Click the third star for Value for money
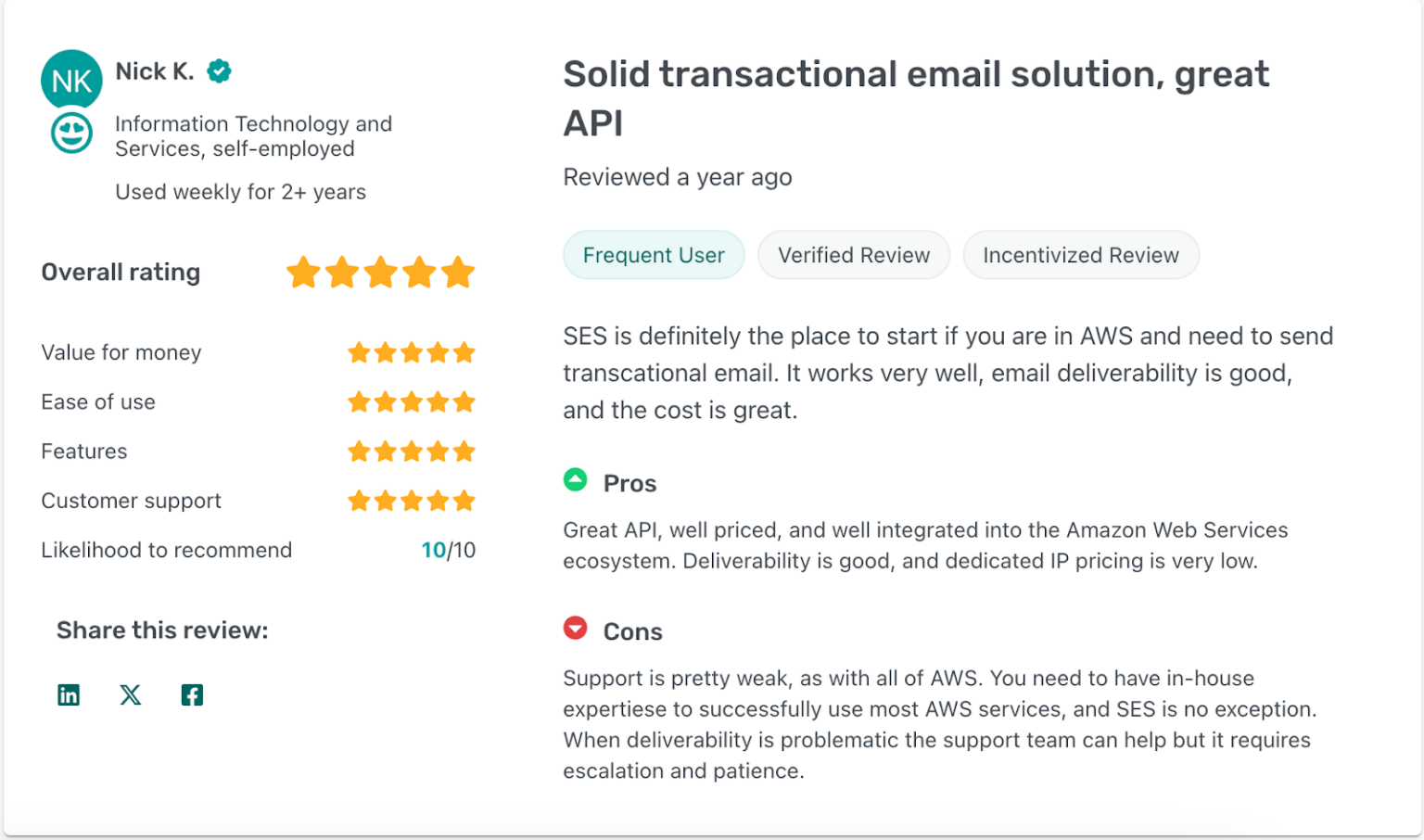Screen dimensions: 1424x840 click(x=411, y=352)
